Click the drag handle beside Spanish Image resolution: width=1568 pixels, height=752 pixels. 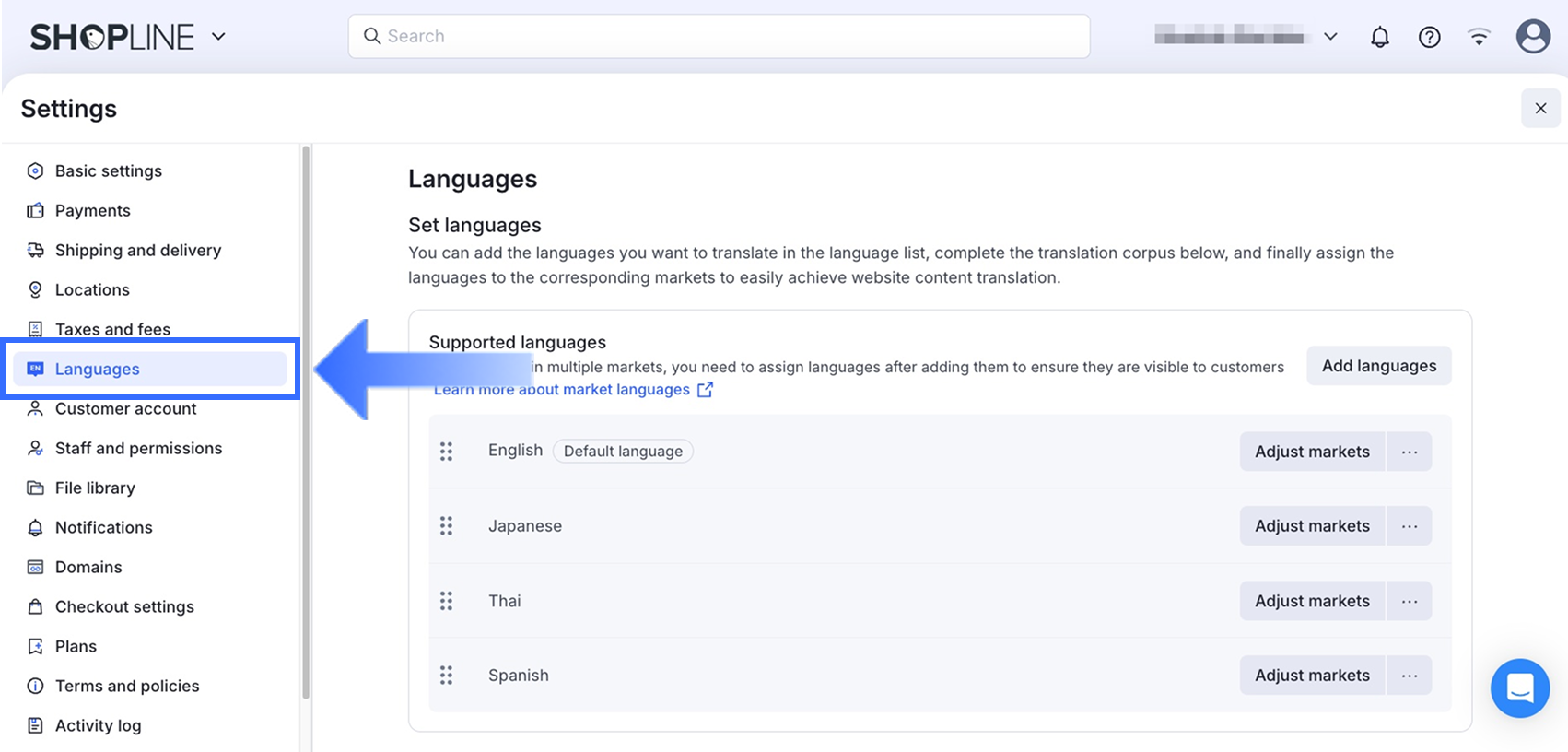(x=447, y=676)
